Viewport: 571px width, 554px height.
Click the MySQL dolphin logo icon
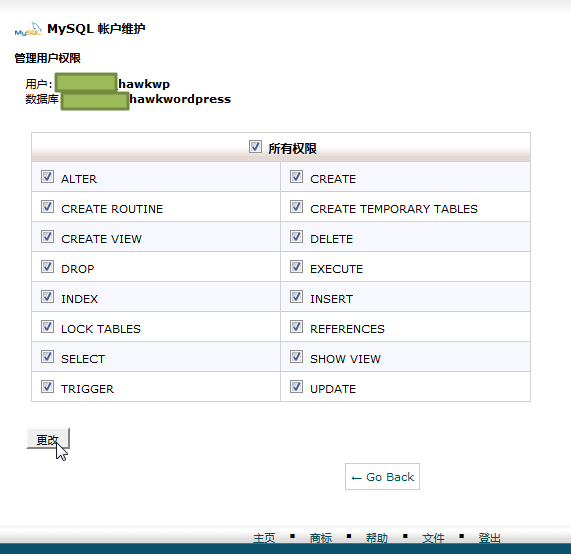pyautogui.click(x=28, y=29)
